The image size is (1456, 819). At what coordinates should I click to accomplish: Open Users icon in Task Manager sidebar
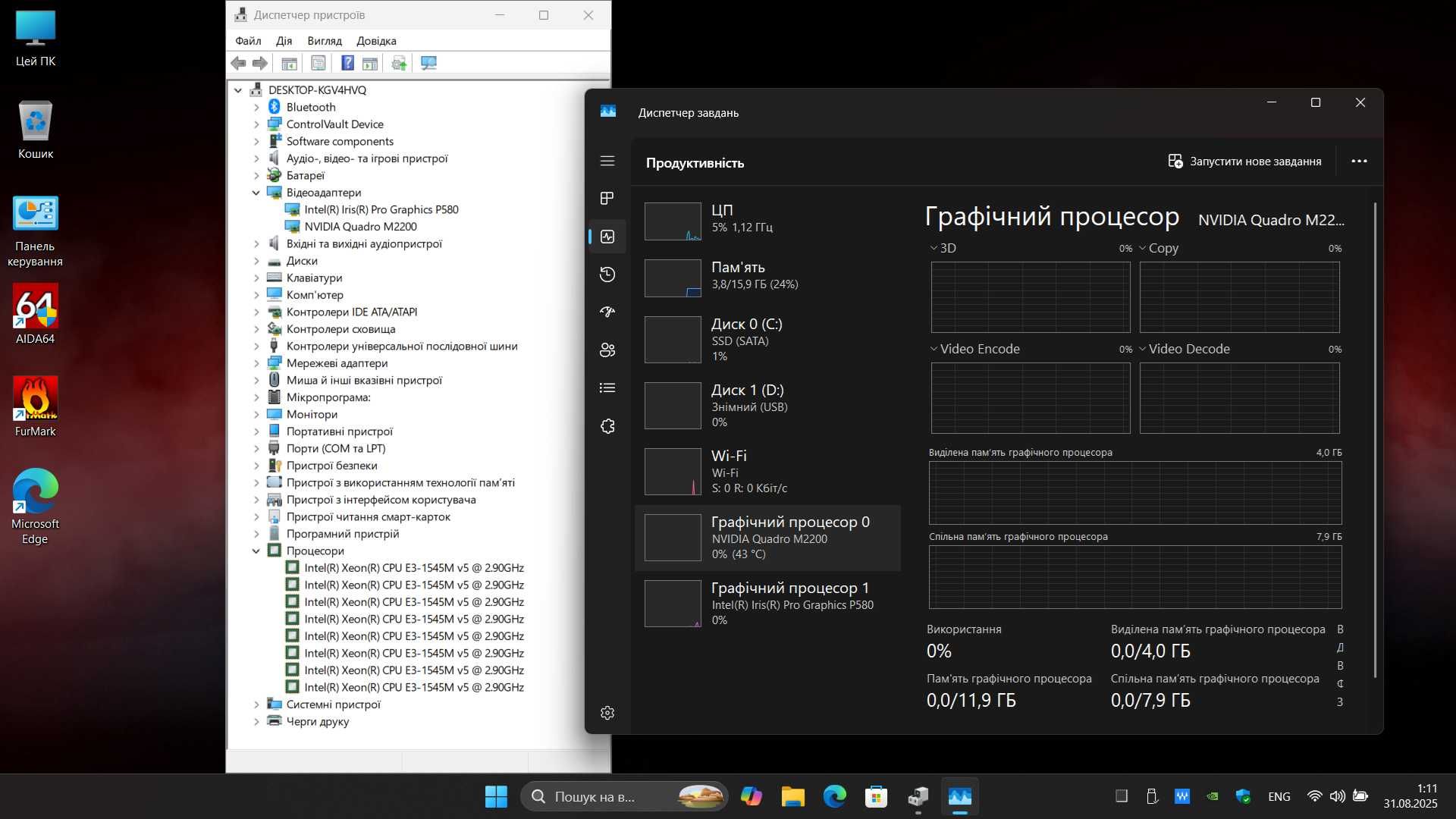click(x=607, y=350)
